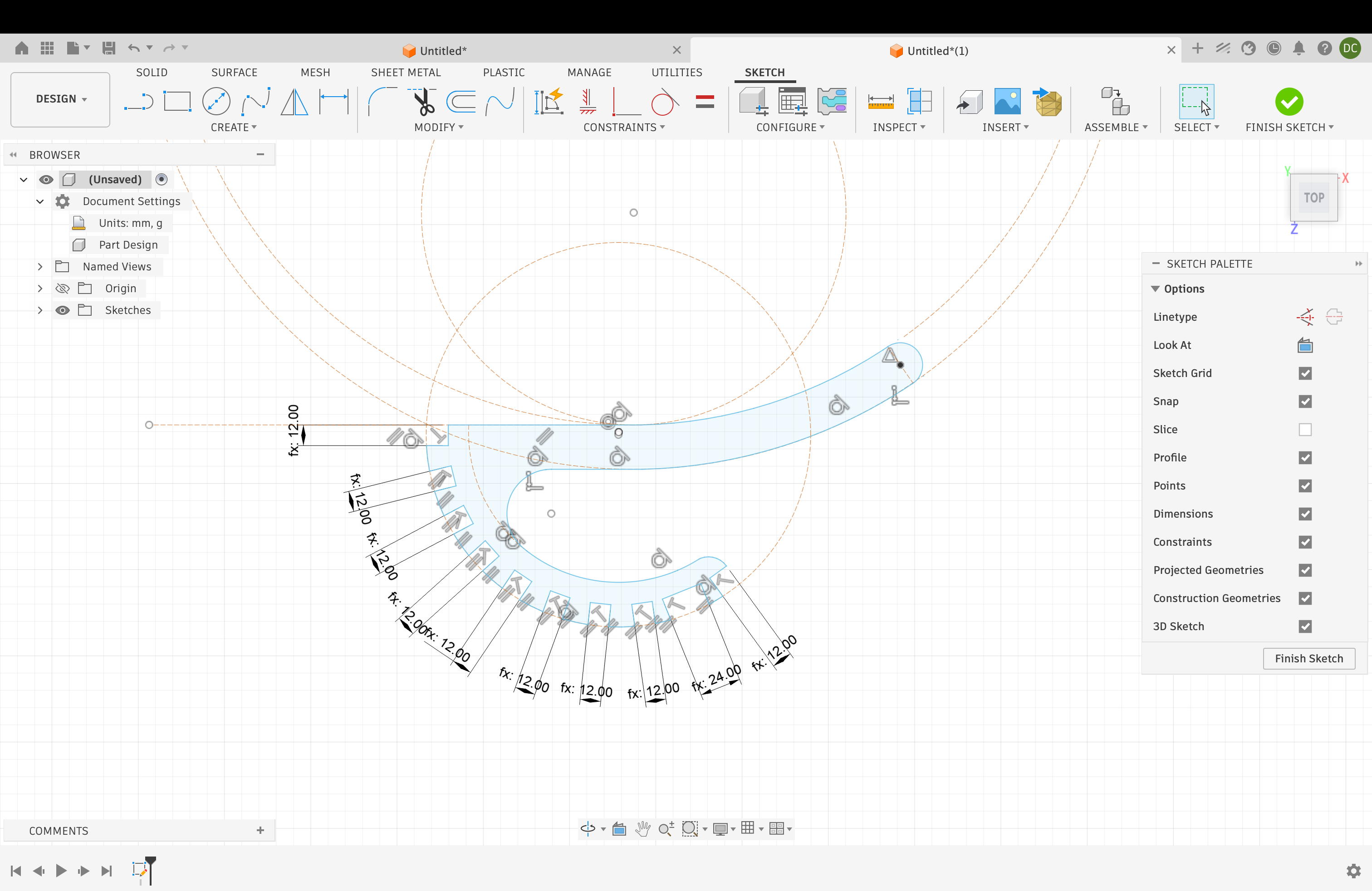This screenshot has height=891, width=1372.
Task: Toggle the Sketch Grid checkbox
Action: click(x=1305, y=373)
